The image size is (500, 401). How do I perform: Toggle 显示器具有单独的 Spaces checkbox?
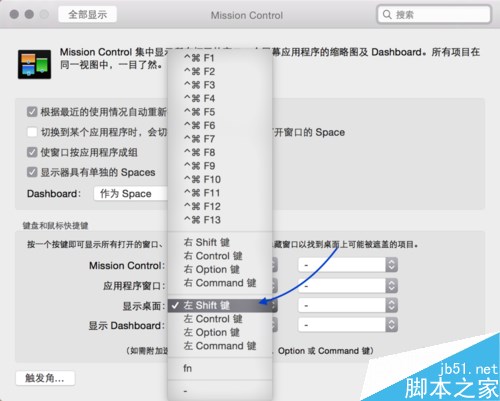click(32, 172)
